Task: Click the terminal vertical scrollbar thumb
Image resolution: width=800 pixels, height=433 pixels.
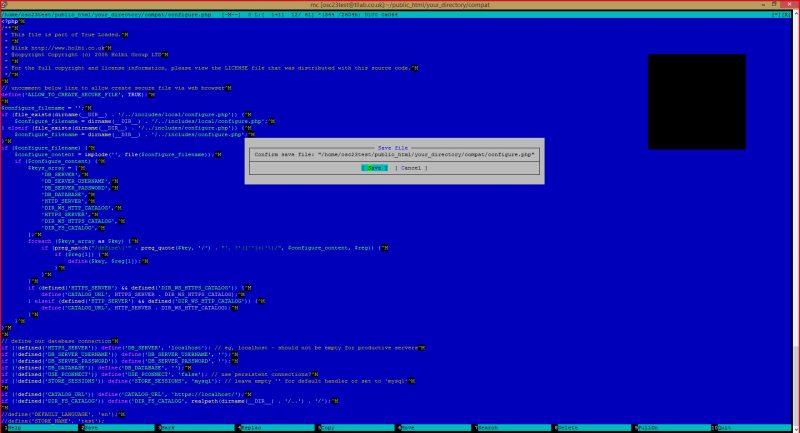Action: point(796,385)
